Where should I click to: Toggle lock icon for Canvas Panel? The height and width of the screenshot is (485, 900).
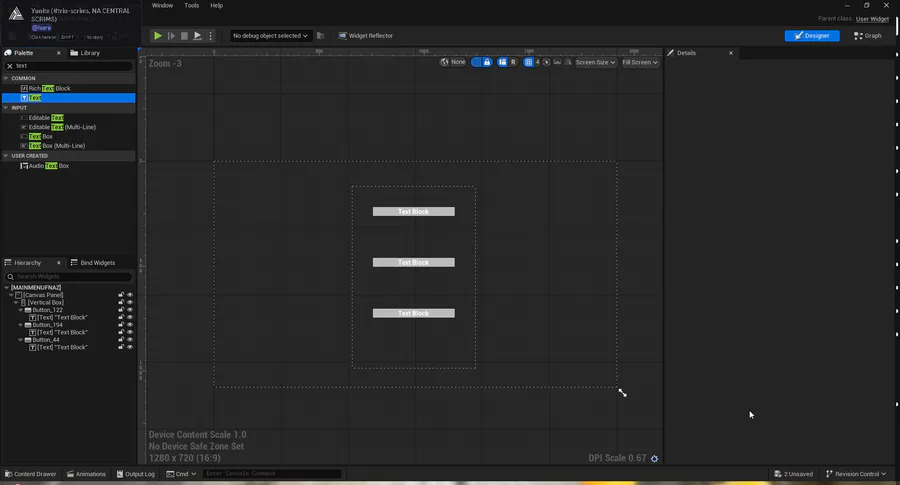click(121, 295)
